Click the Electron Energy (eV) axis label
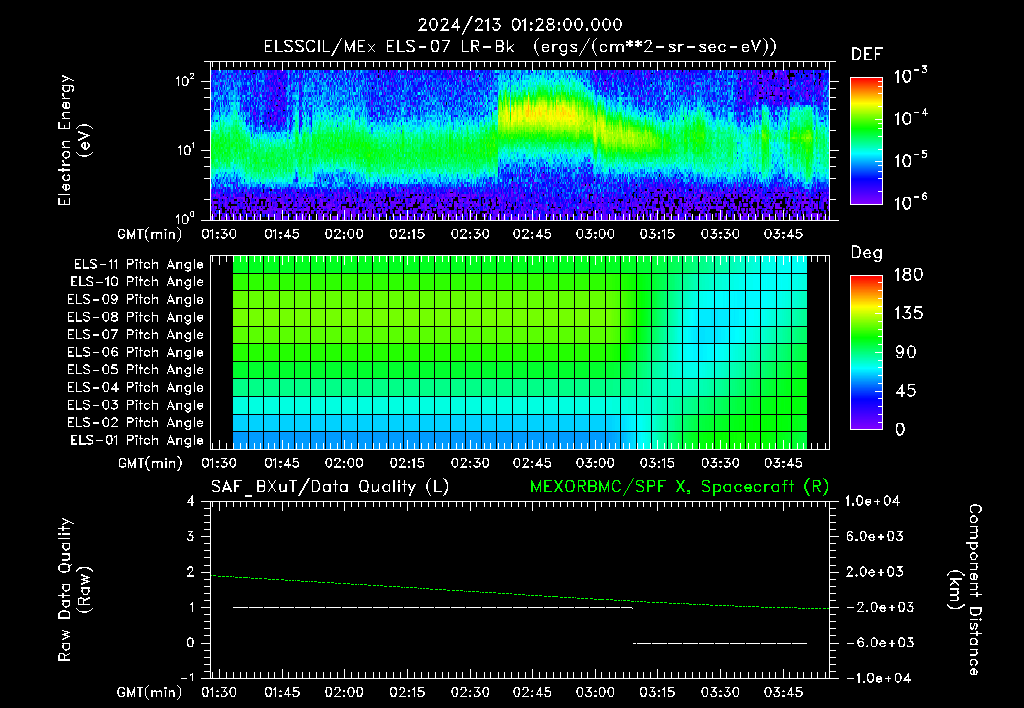 (x=74, y=140)
